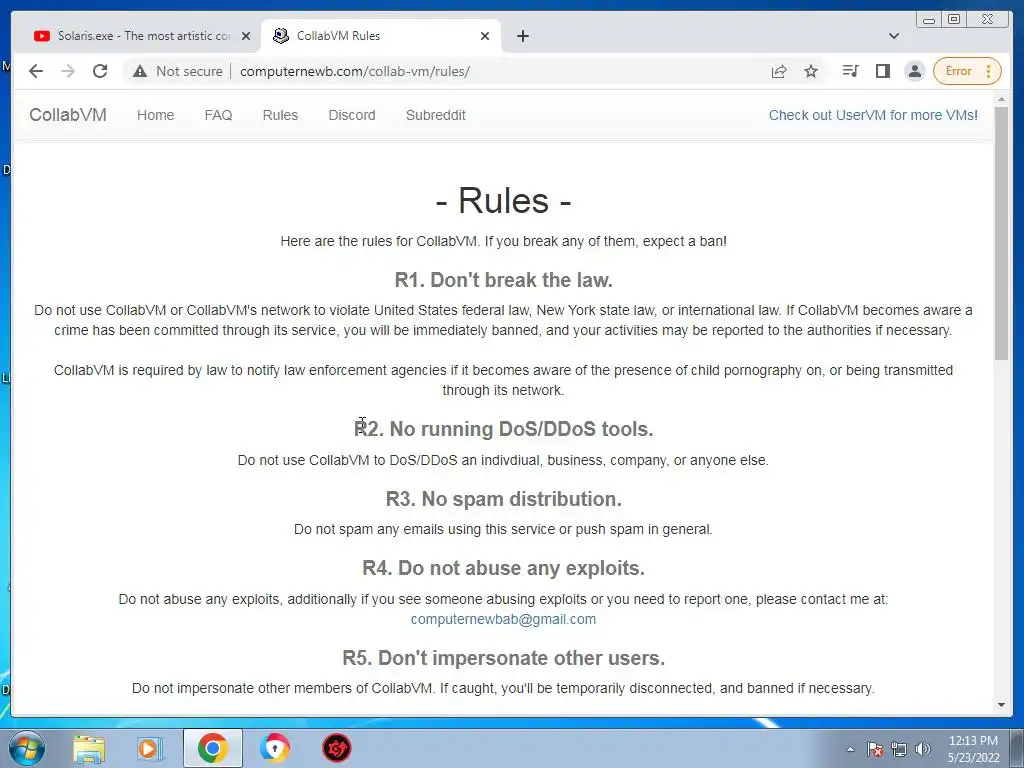The height and width of the screenshot is (768, 1024).
Task: Open Chrome's three-dot menu
Action: (x=989, y=71)
